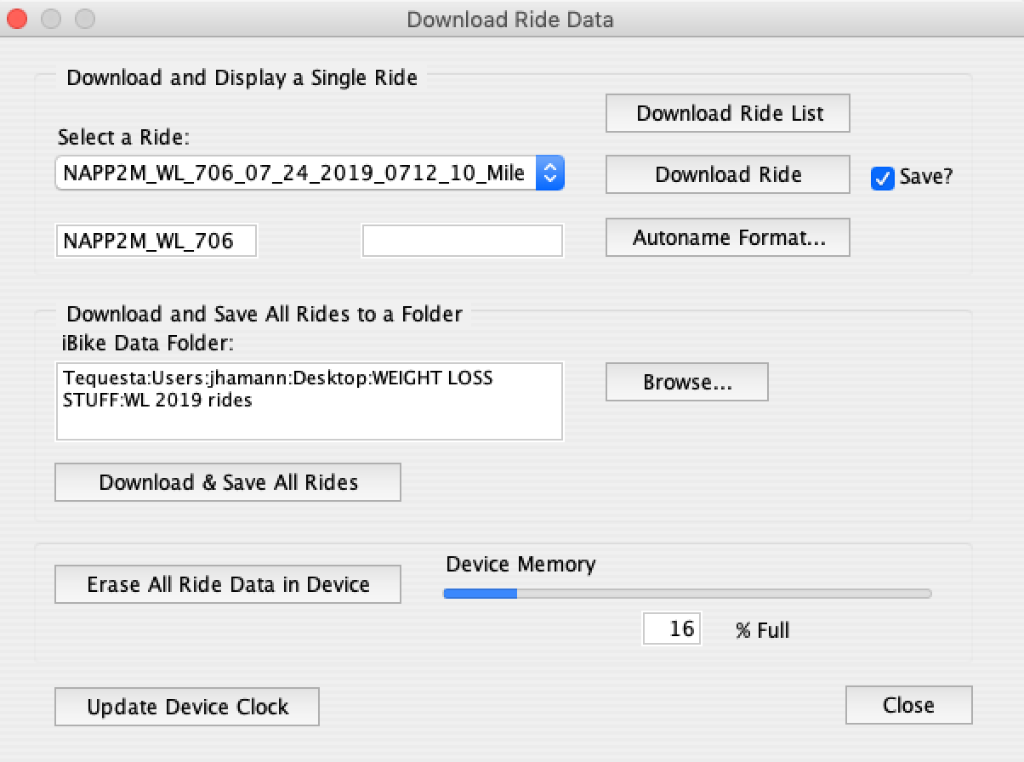Click the red window close button

17,19
